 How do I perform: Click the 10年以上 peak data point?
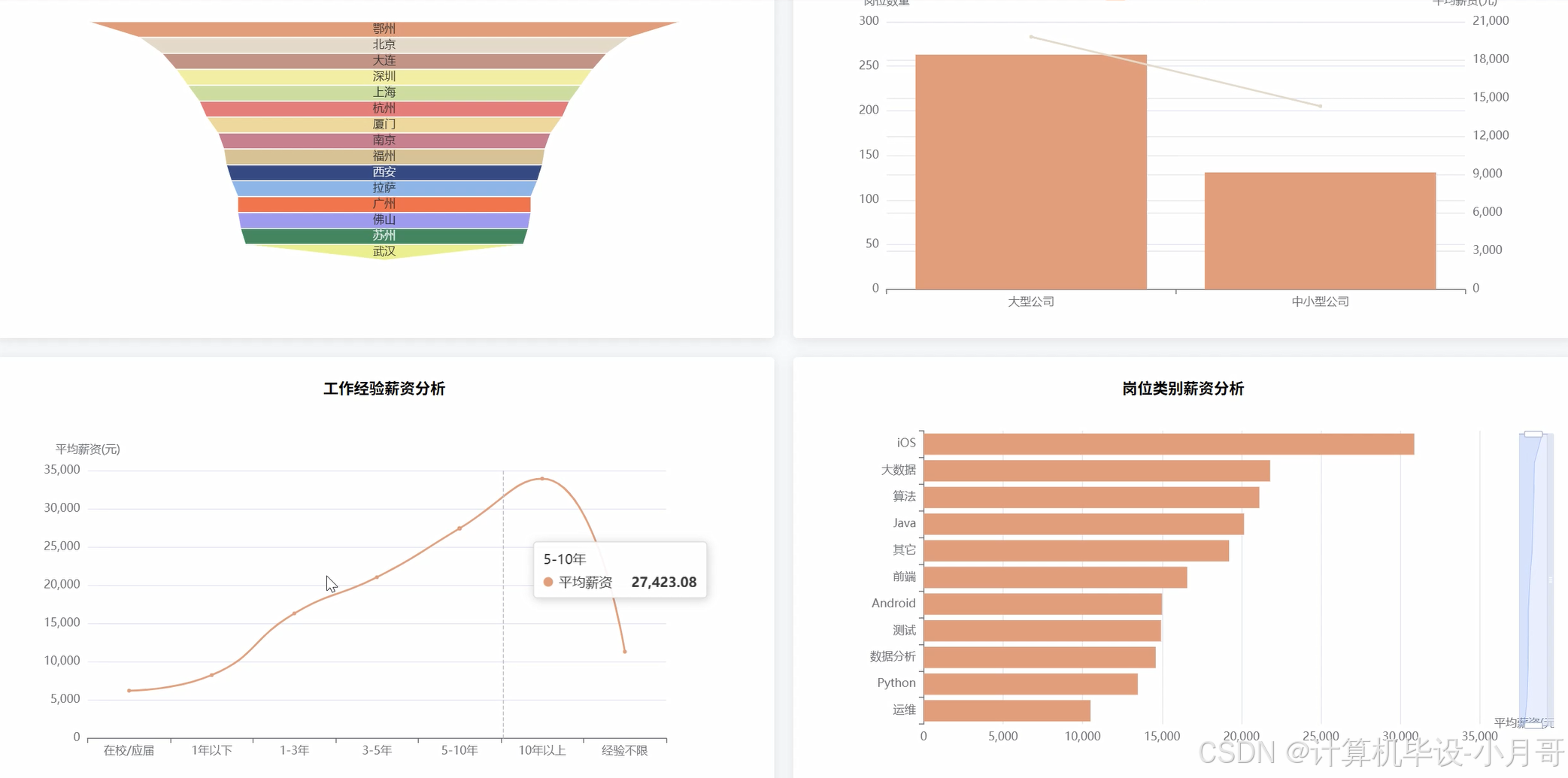[x=542, y=478]
